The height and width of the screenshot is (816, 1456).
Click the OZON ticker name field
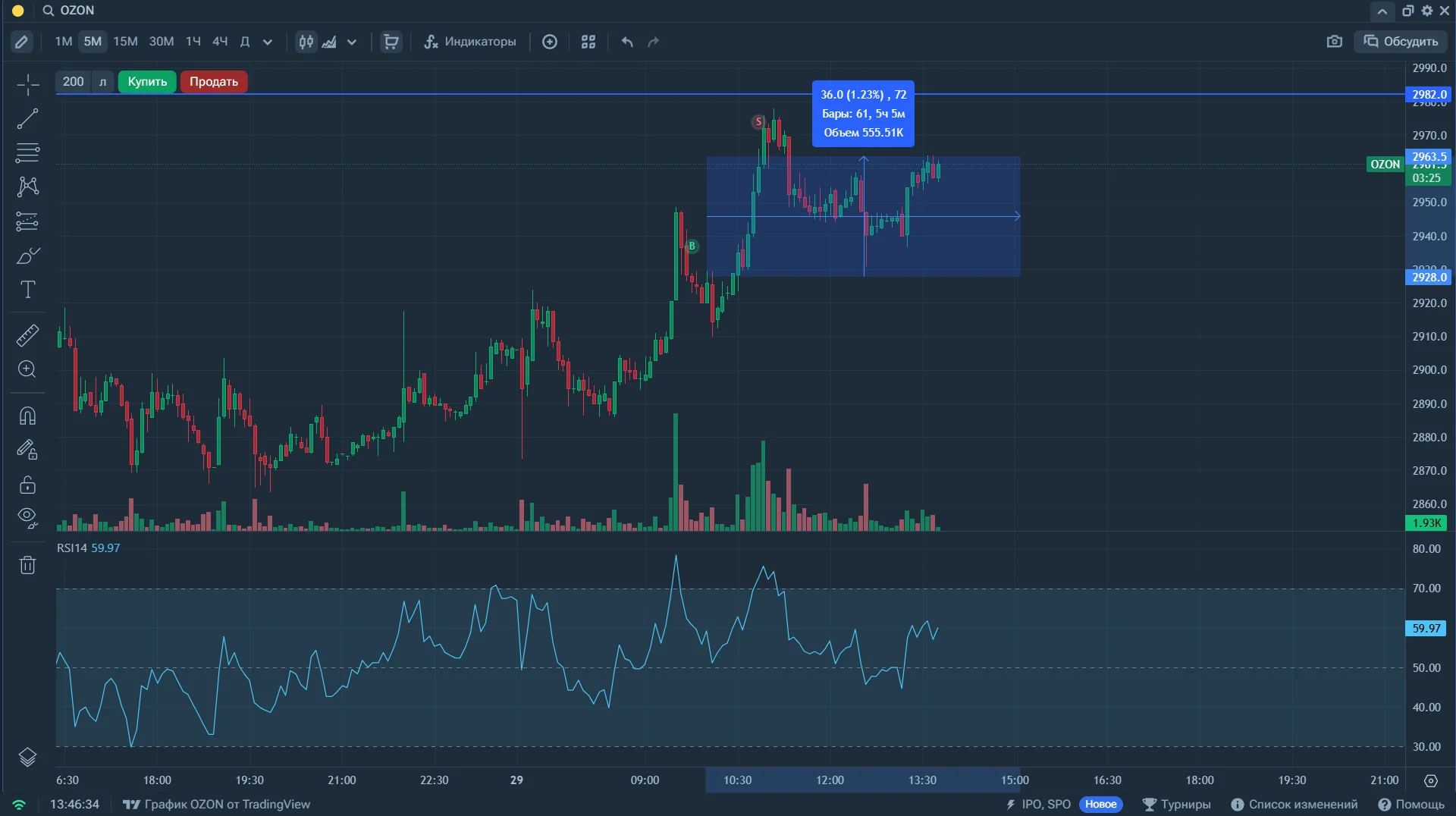coord(77,11)
